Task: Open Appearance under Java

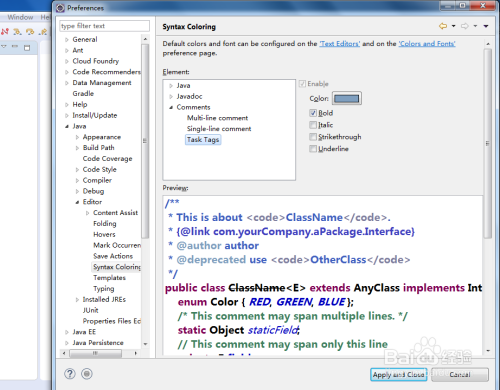Action: pos(102,137)
